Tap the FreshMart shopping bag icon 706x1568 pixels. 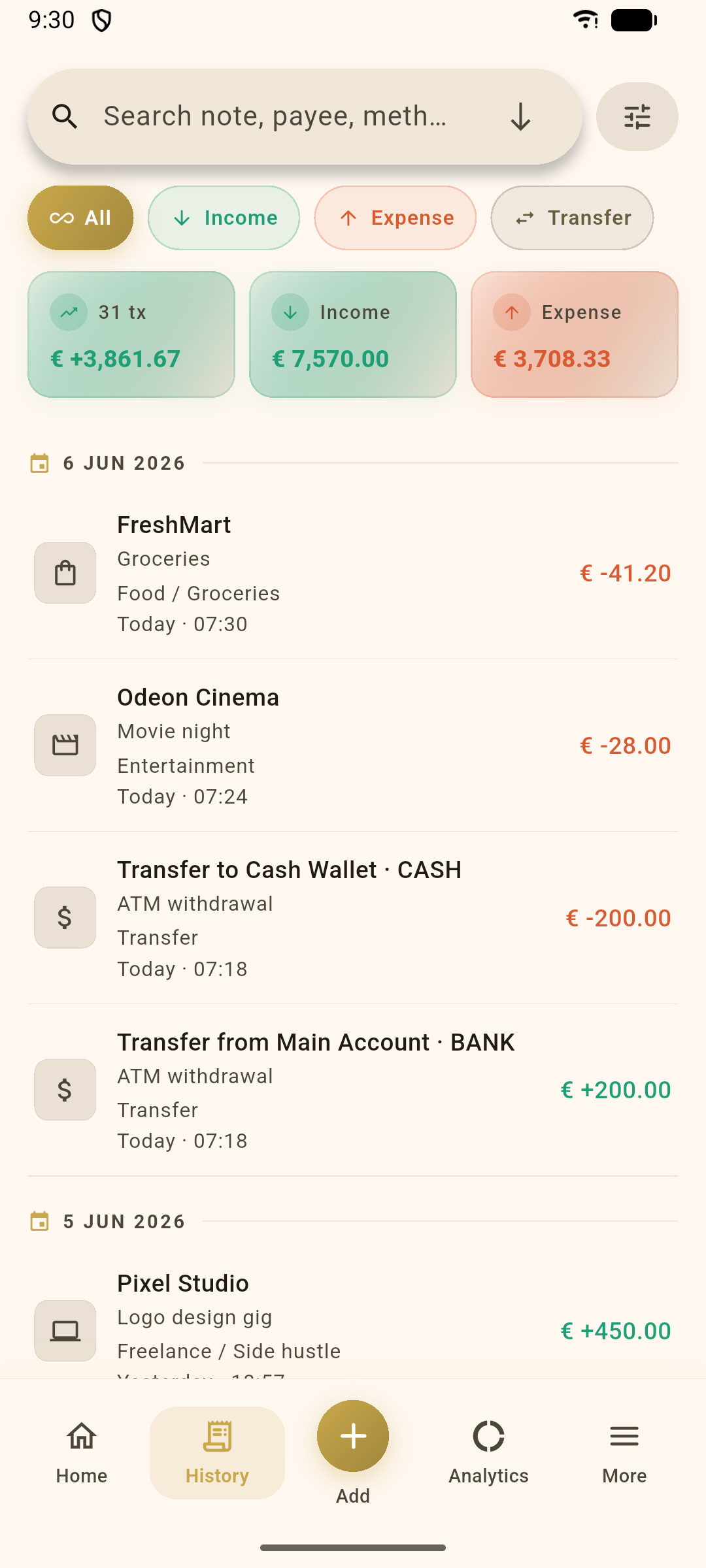(65, 573)
